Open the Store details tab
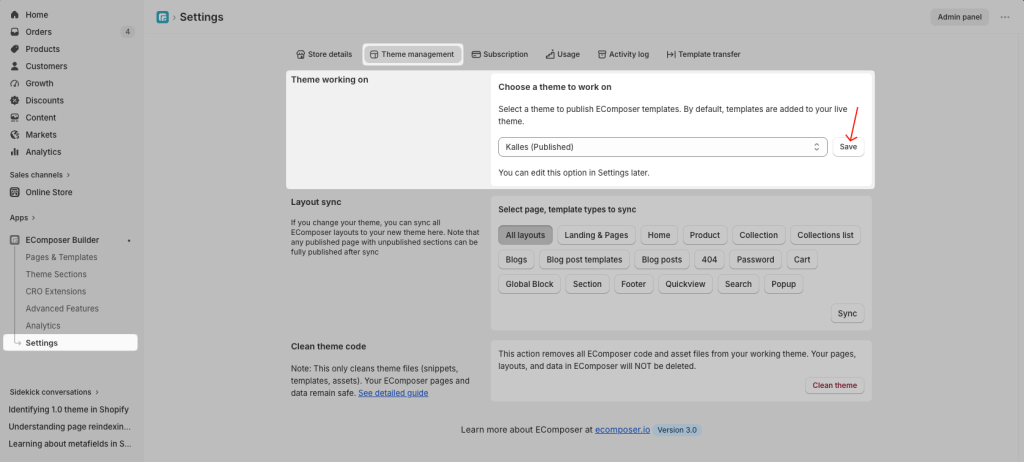Viewport: 1024px width, 462px height. pos(324,54)
